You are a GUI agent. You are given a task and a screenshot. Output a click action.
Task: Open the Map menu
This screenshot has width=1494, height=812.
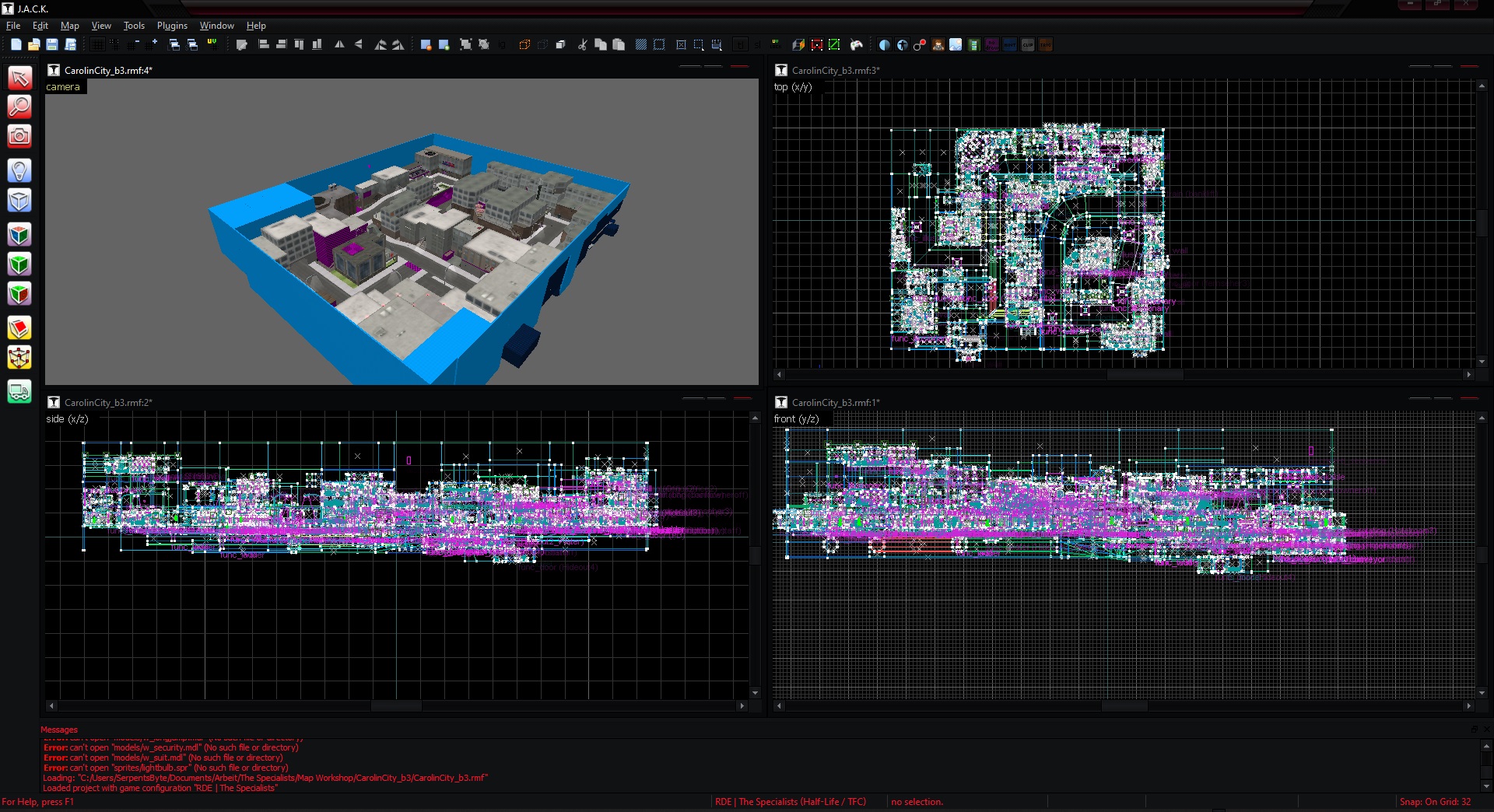[x=70, y=26]
